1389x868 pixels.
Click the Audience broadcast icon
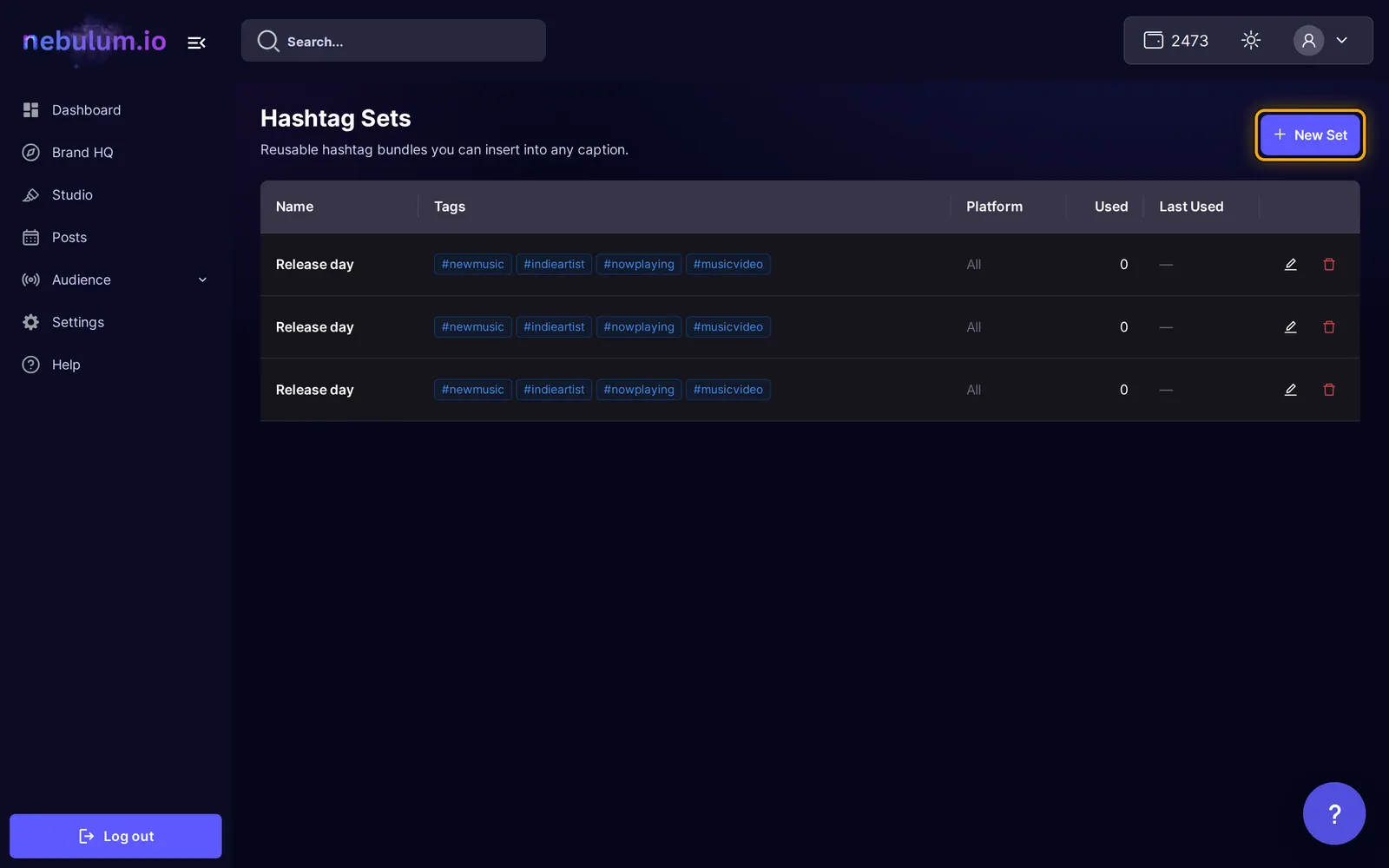pos(31,279)
